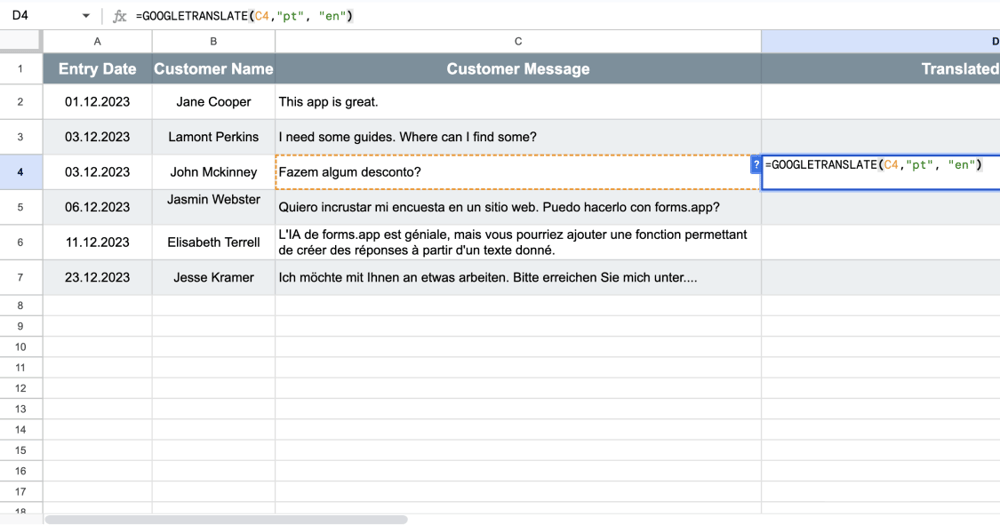Select the cell "Fazem algum desconto?"
The image size is (1000, 525).
click(518, 172)
